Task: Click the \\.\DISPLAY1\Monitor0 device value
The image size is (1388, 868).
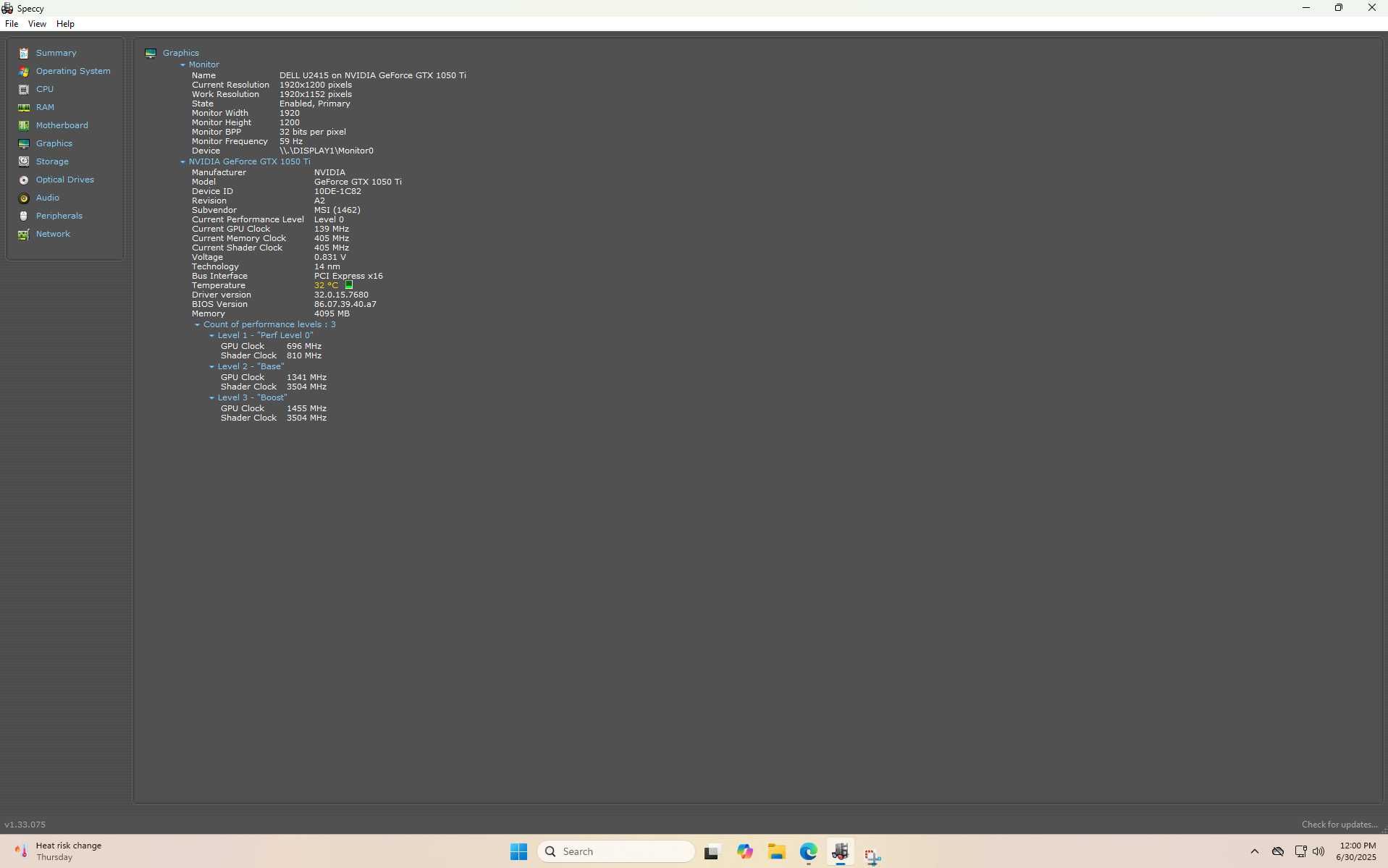Action: tap(327, 151)
